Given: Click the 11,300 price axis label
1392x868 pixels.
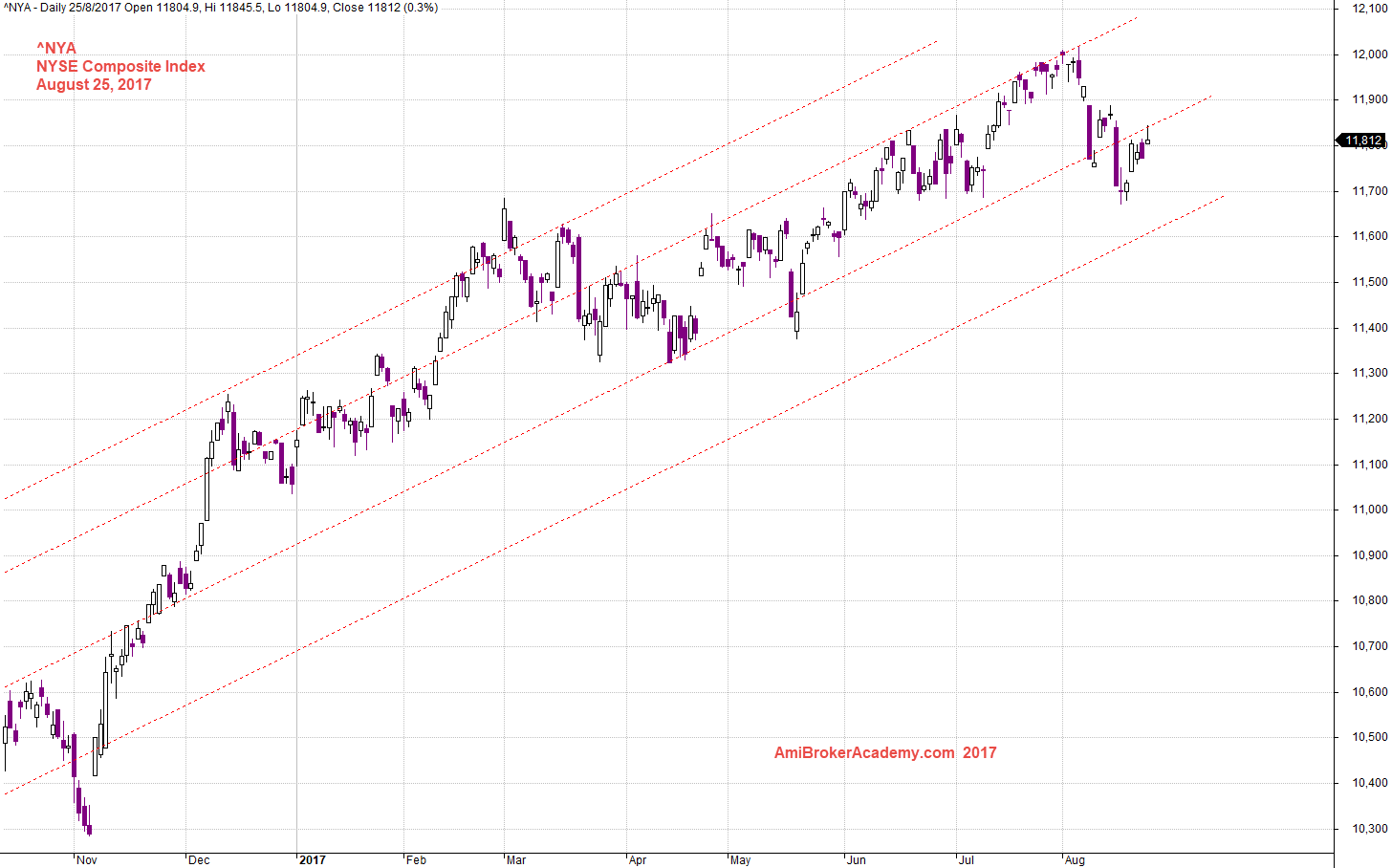Looking at the screenshot, I should click(x=1369, y=373).
